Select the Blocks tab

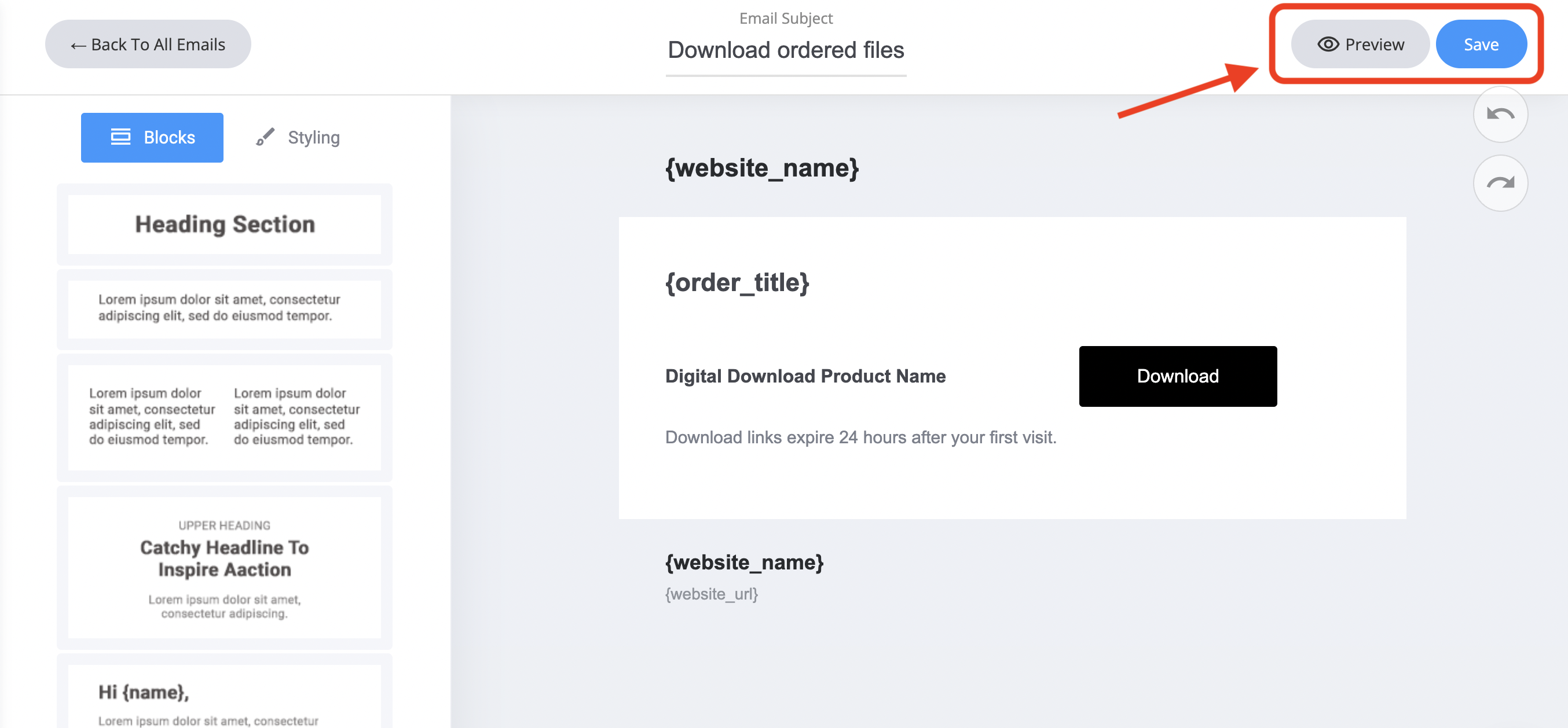point(152,138)
